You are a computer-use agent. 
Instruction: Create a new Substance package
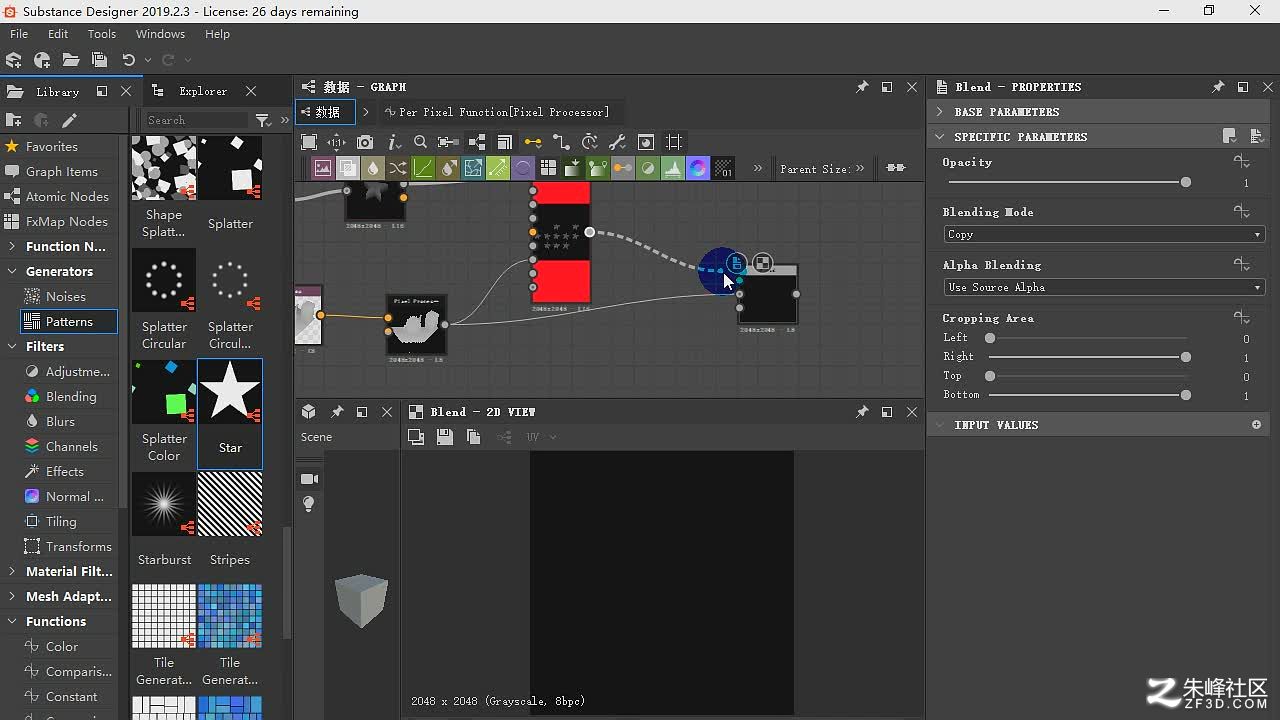point(14,60)
